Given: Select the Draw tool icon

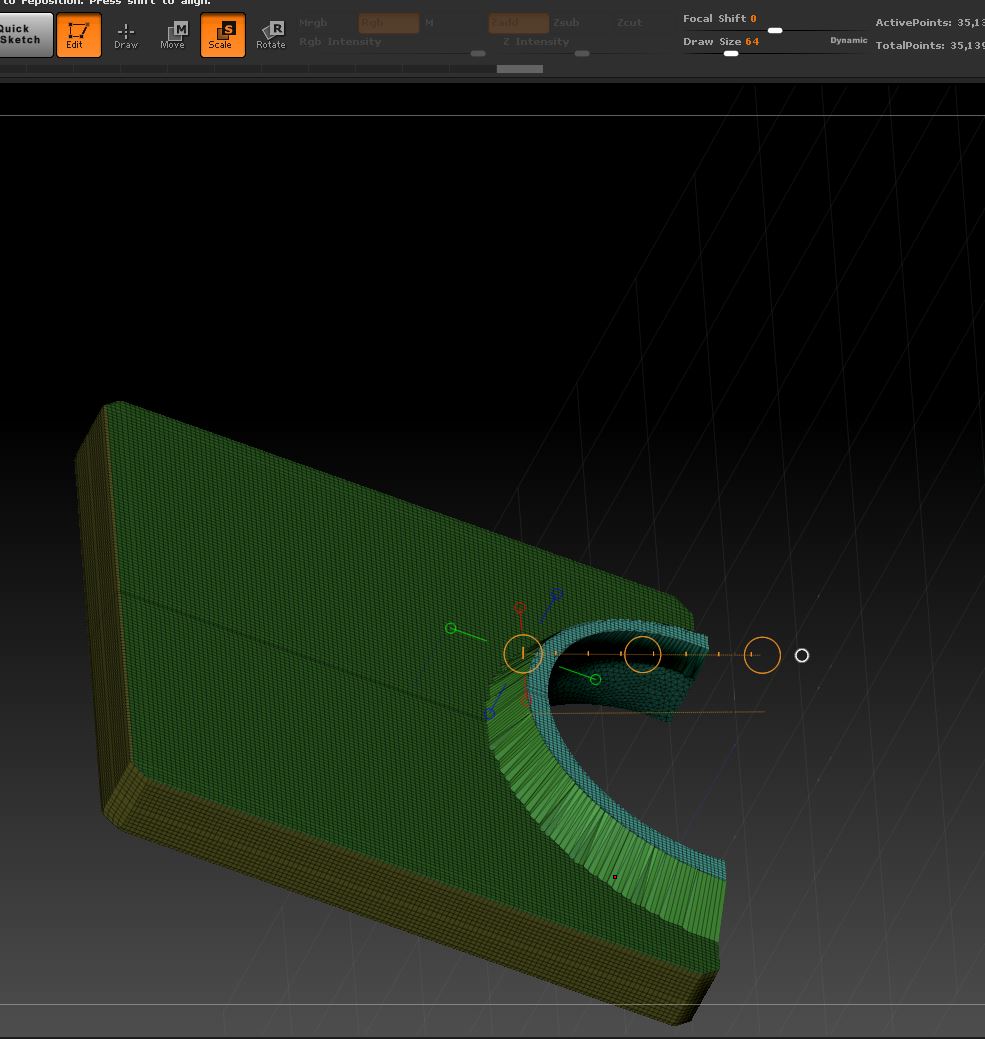Looking at the screenshot, I should click(126, 36).
